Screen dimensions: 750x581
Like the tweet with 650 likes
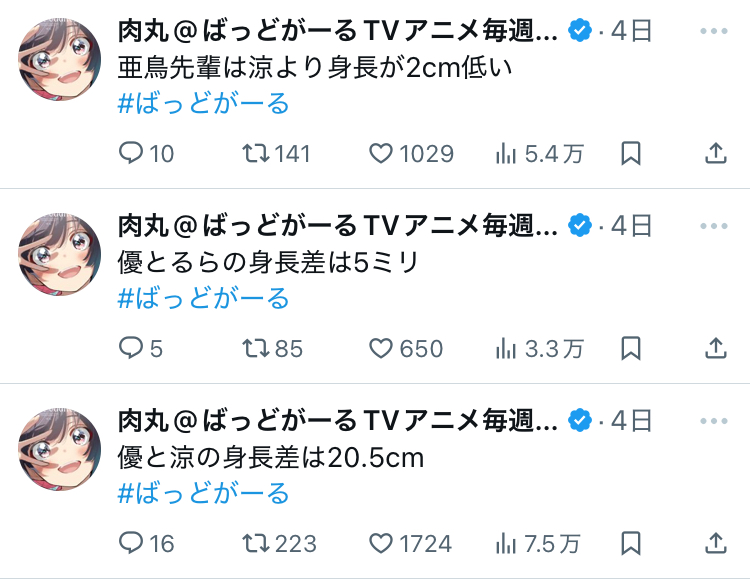point(406,349)
